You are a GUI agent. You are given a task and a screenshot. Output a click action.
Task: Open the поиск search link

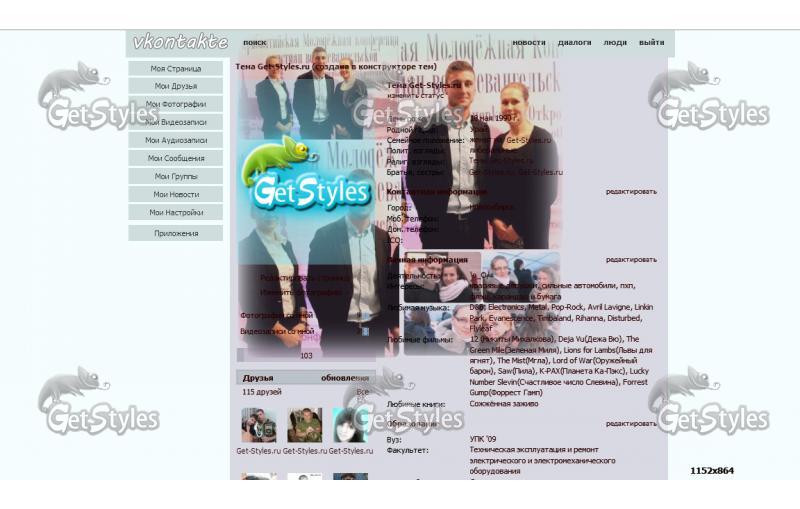click(x=254, y=43)
